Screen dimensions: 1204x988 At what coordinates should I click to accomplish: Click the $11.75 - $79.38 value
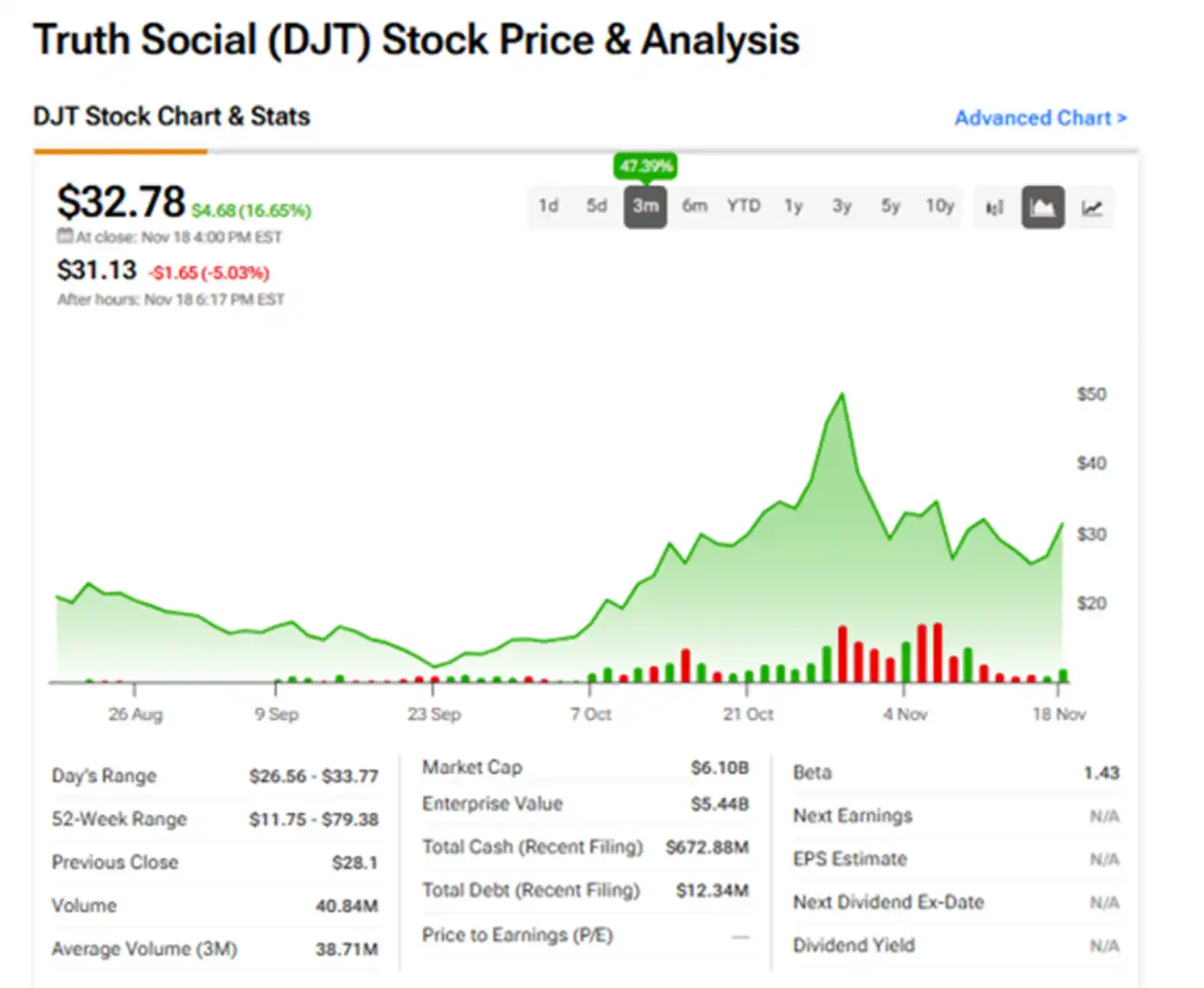tap(314, 819)
